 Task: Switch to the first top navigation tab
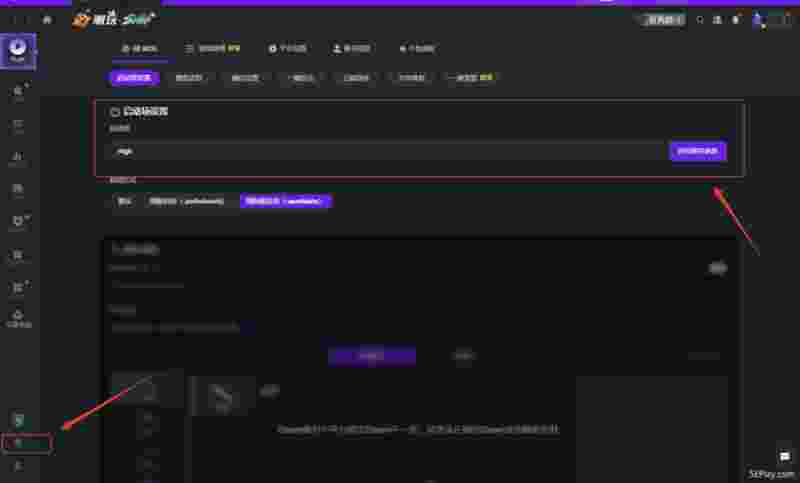click(139, 47)
